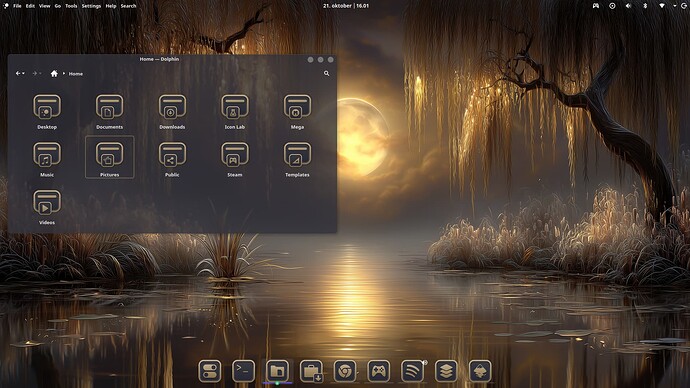
Task: Launch System Settings toggles icon in dock
Action: pos(210,371)
